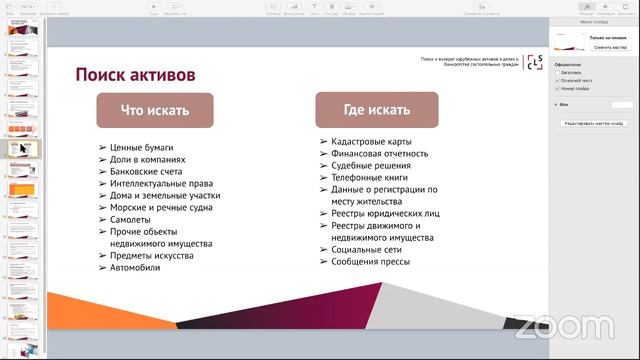Click the 'Сообщения прессы' bullet text

tap(371, 262)
